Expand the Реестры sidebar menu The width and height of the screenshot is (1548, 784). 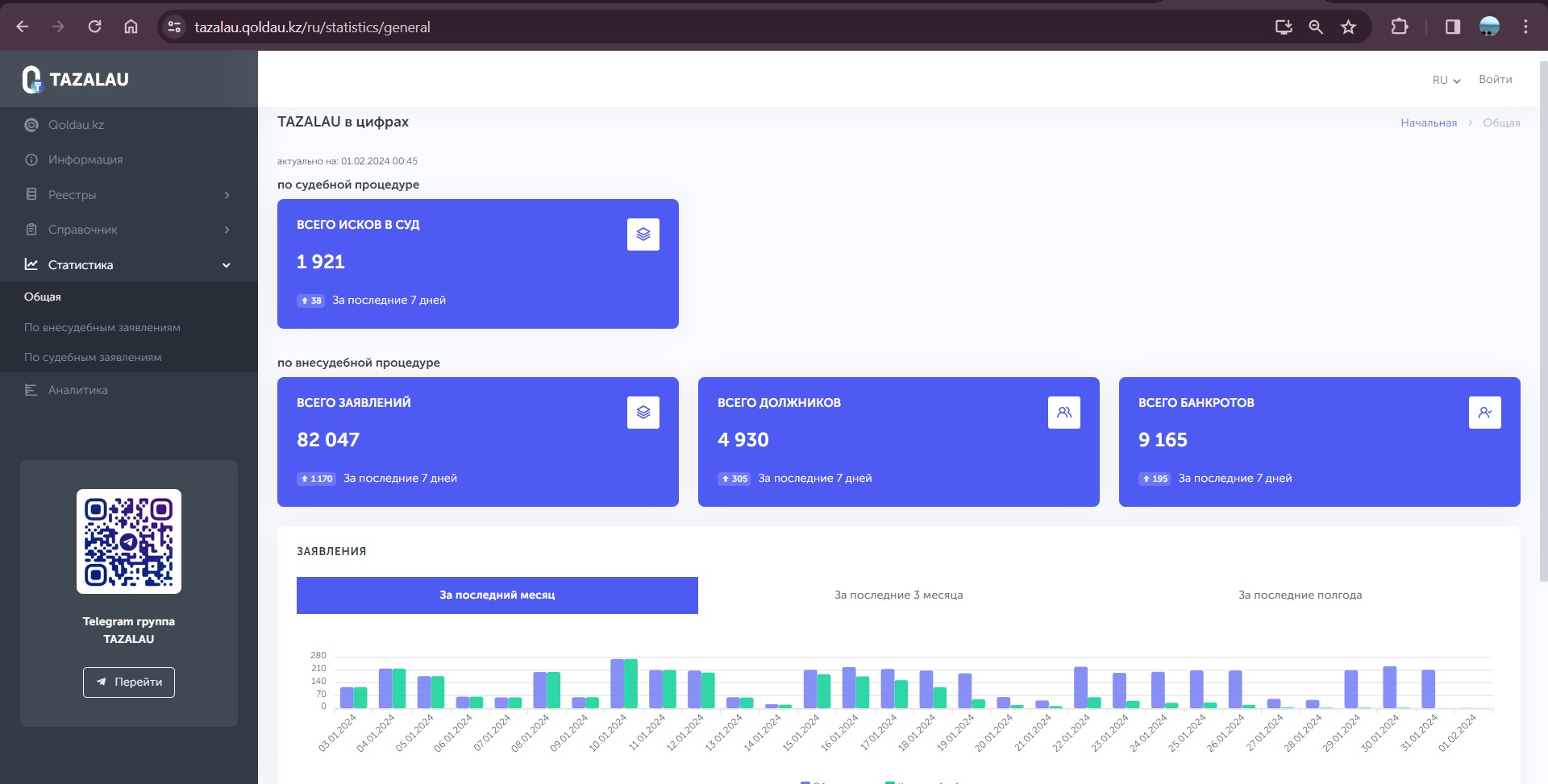point(129,195)
